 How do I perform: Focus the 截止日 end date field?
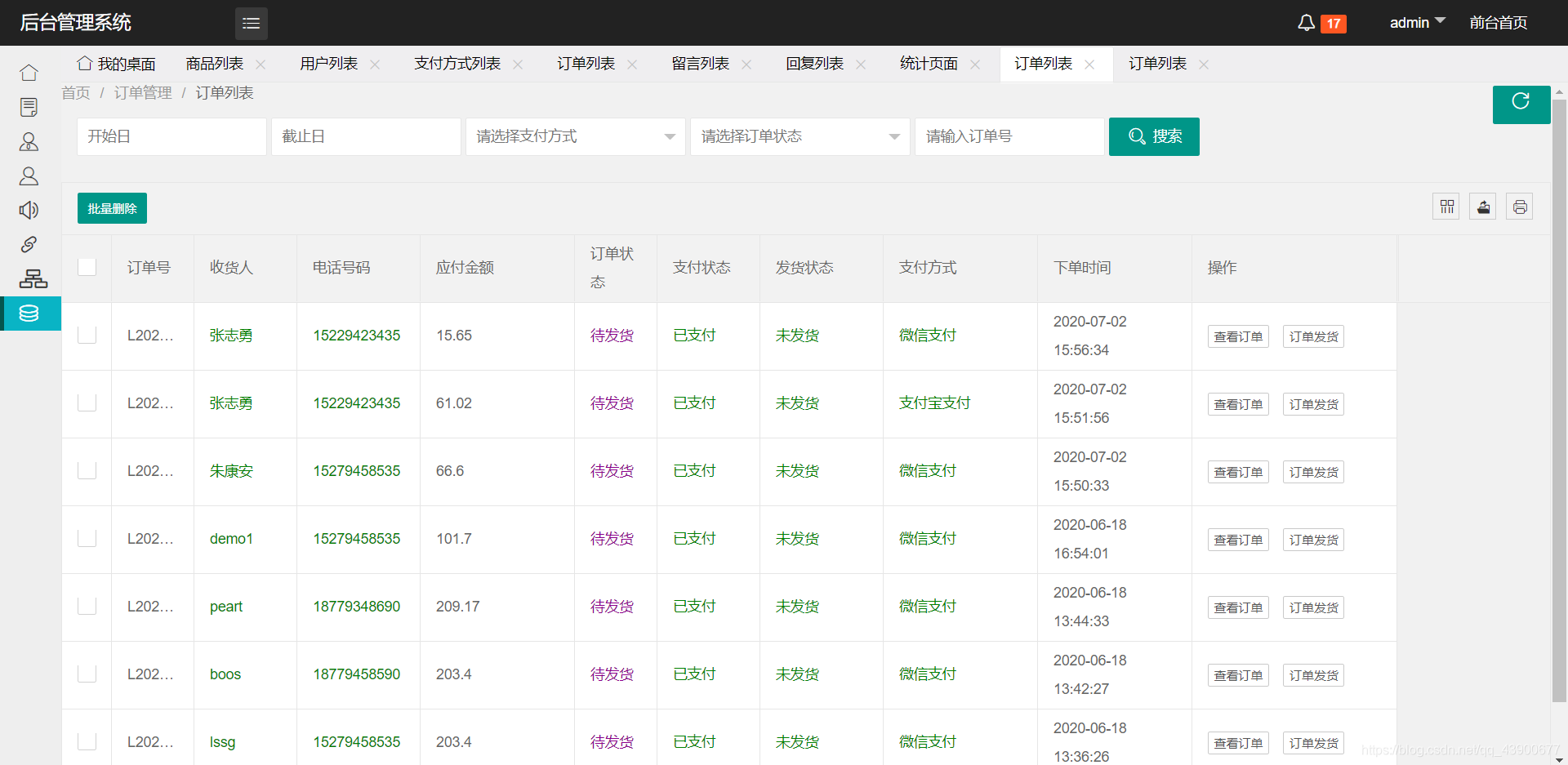click(x=366, y=136)
